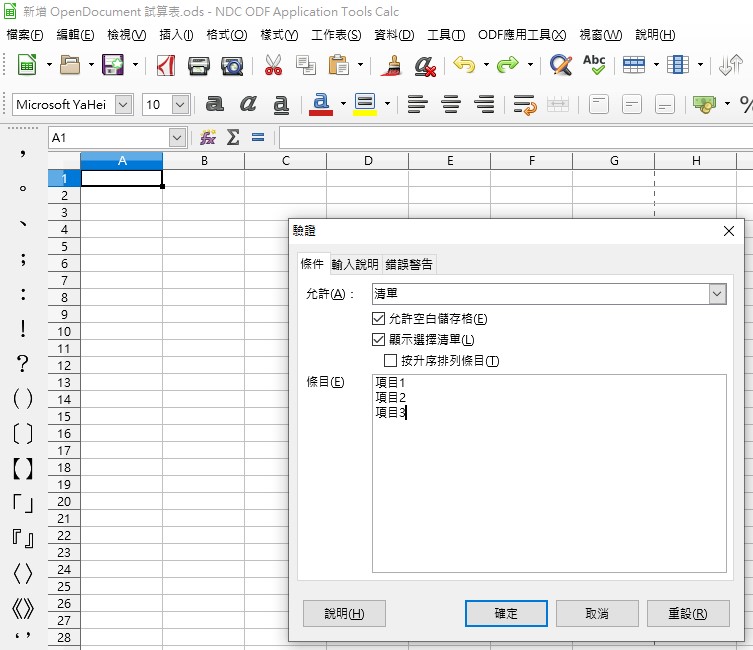Expand the 允許 dropdown showing 清單
753x650 pixels.
click(x=717, y=294)
